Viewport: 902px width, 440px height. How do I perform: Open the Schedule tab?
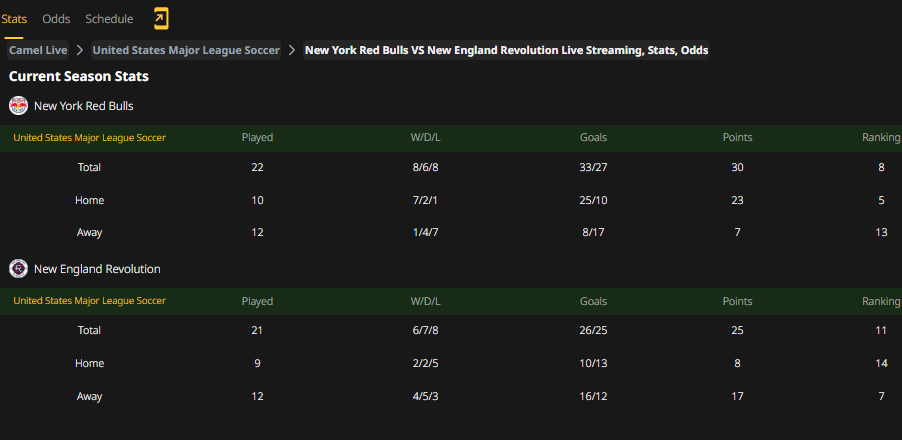[x=109, y=19]
